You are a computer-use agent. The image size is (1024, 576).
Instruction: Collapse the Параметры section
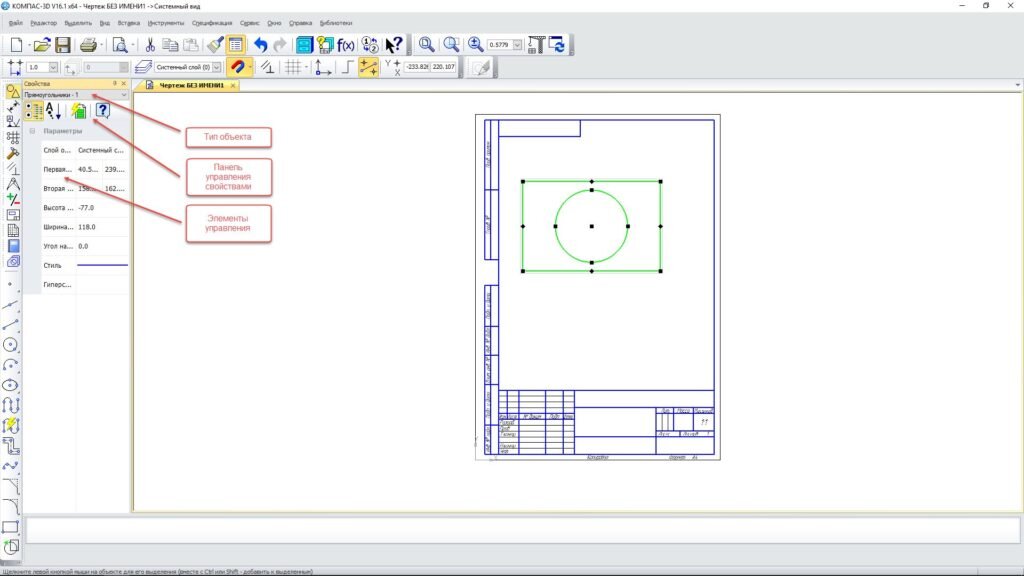tap(32, 131)
